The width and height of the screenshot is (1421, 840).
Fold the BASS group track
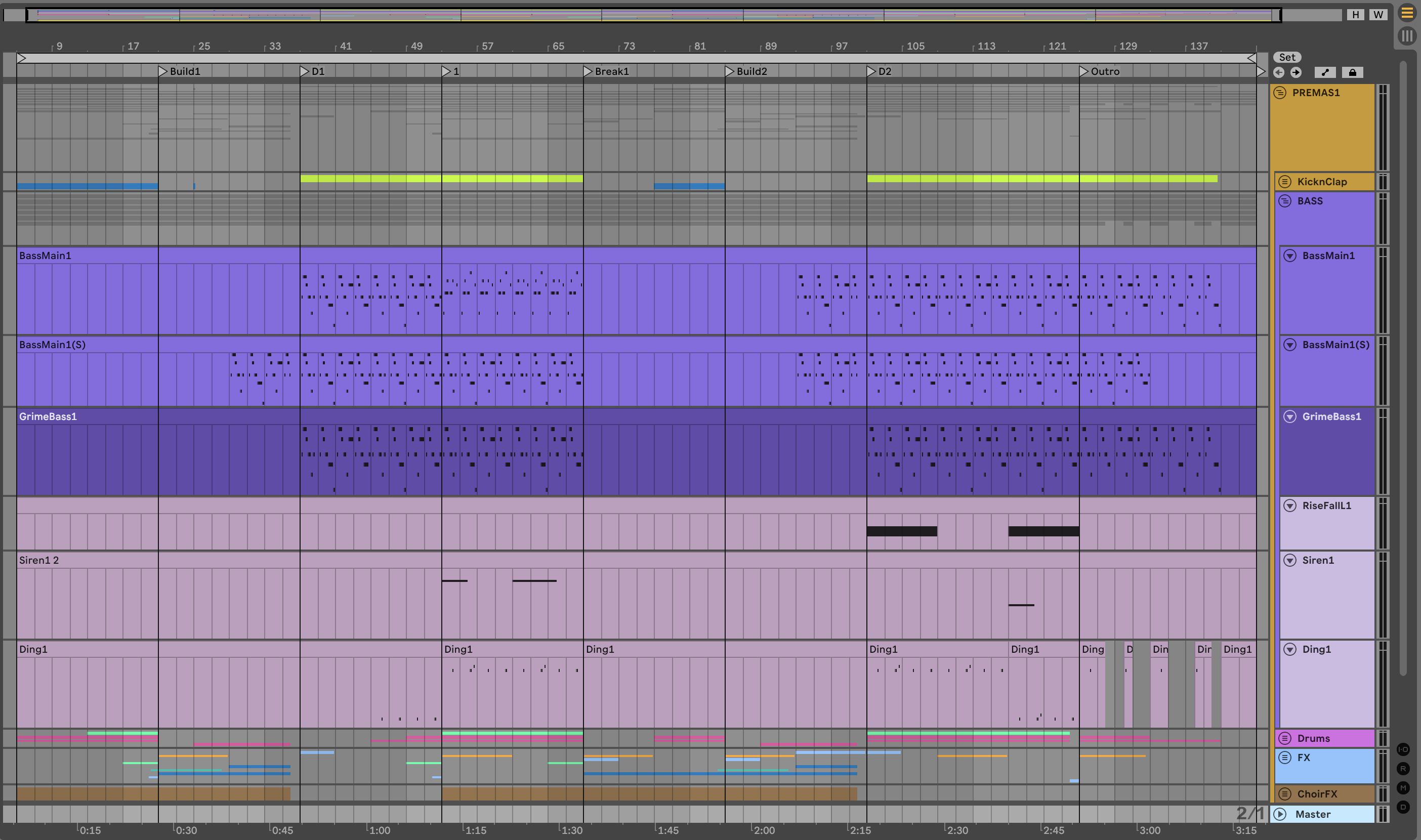tap(1284, 201)
